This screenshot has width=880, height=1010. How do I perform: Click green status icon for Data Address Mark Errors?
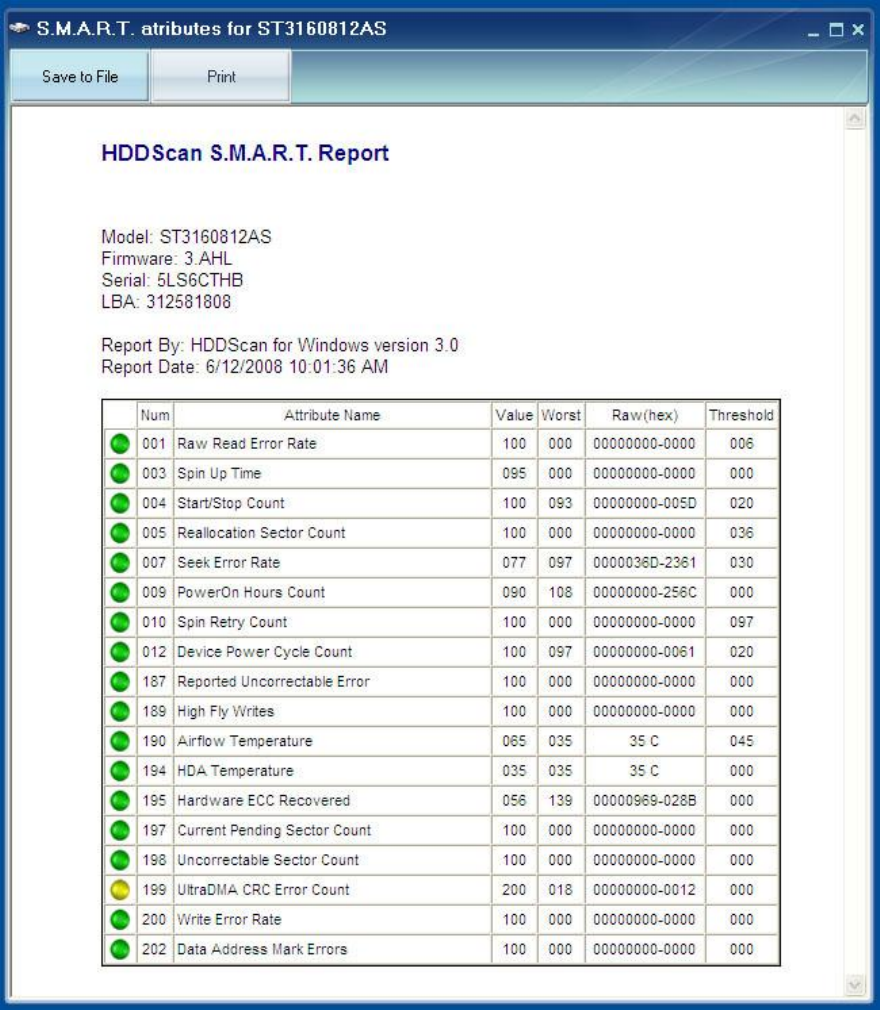pos(120,949)
